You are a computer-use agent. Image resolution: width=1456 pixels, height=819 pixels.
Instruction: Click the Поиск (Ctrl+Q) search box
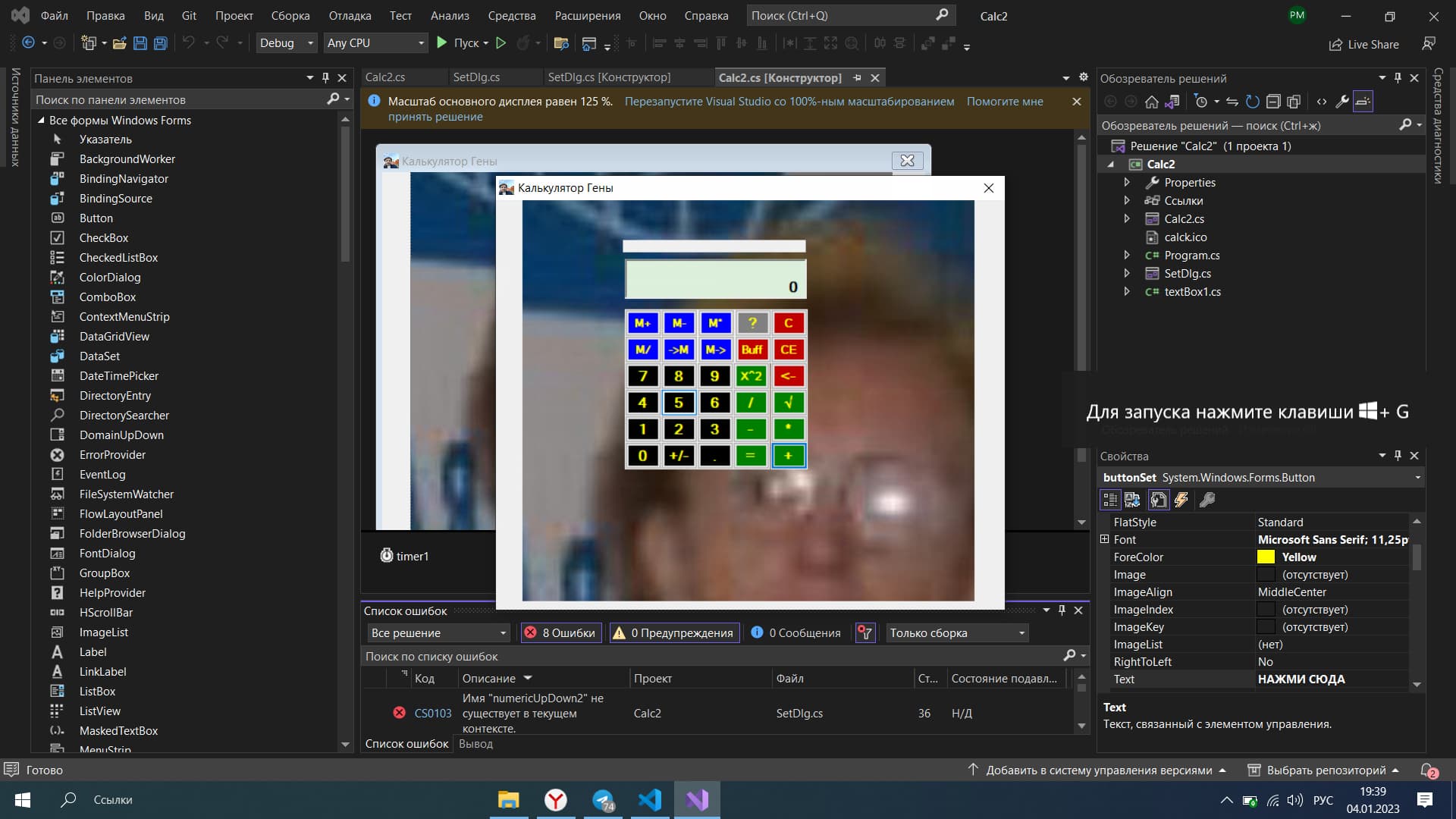coord(850,15)
